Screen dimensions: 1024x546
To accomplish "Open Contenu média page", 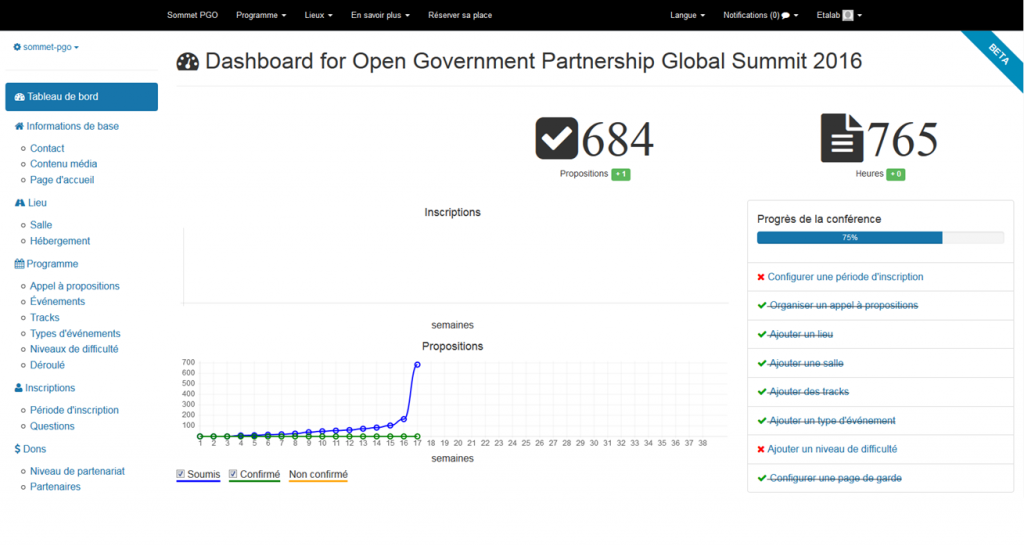I will [x=63, y=164].
